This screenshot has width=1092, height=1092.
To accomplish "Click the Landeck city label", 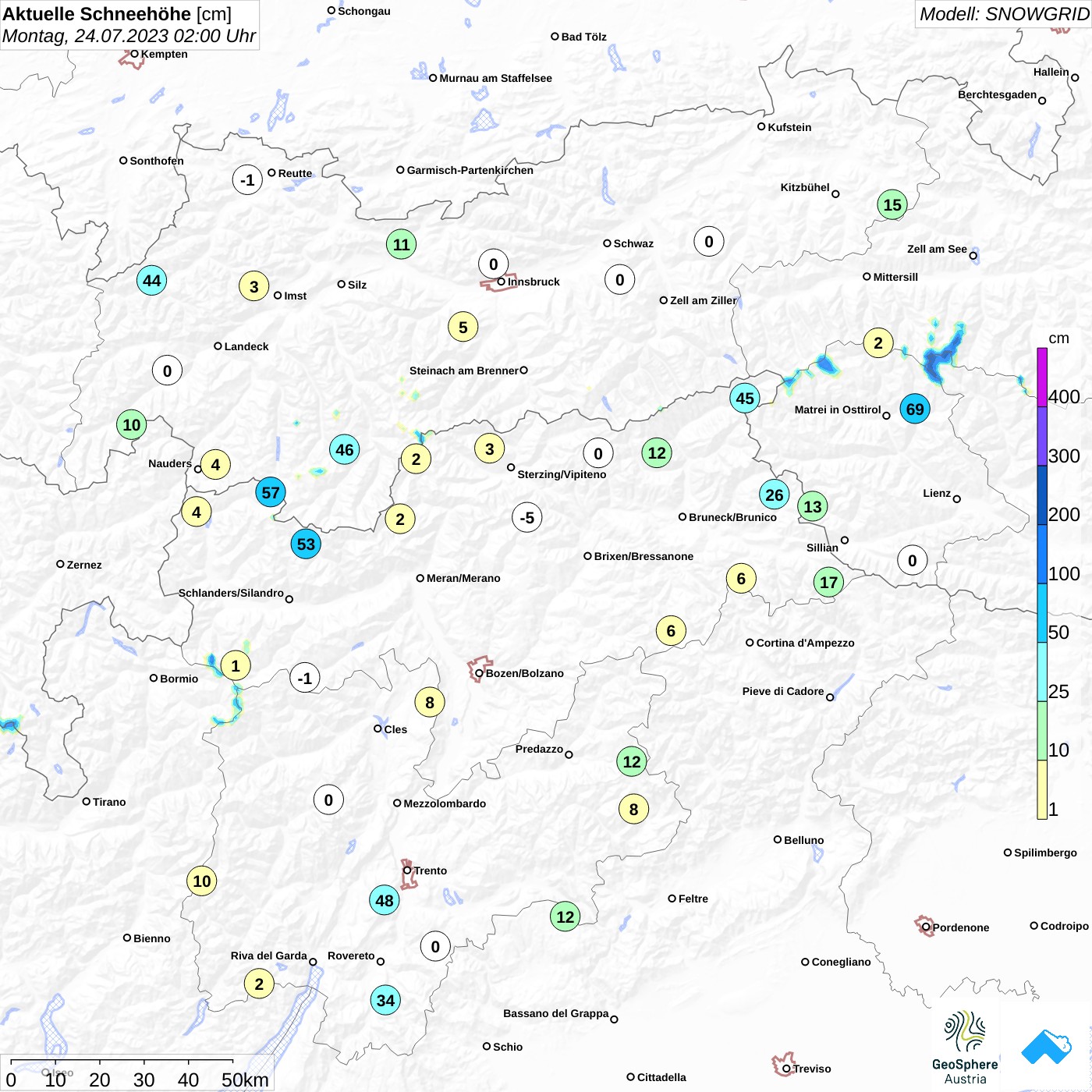I will pos(246,346).
